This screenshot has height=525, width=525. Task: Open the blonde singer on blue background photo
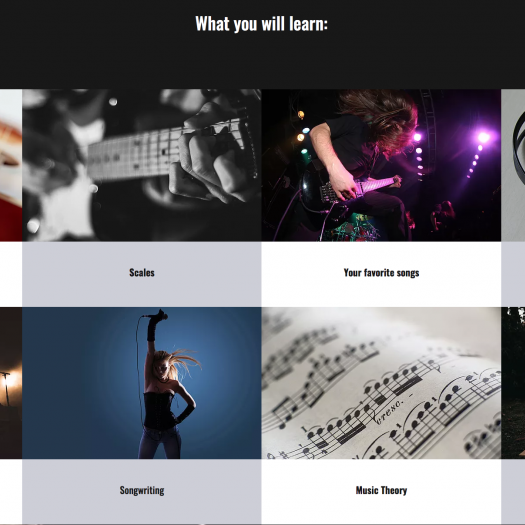pyautogui.click(x=142, y=383)
